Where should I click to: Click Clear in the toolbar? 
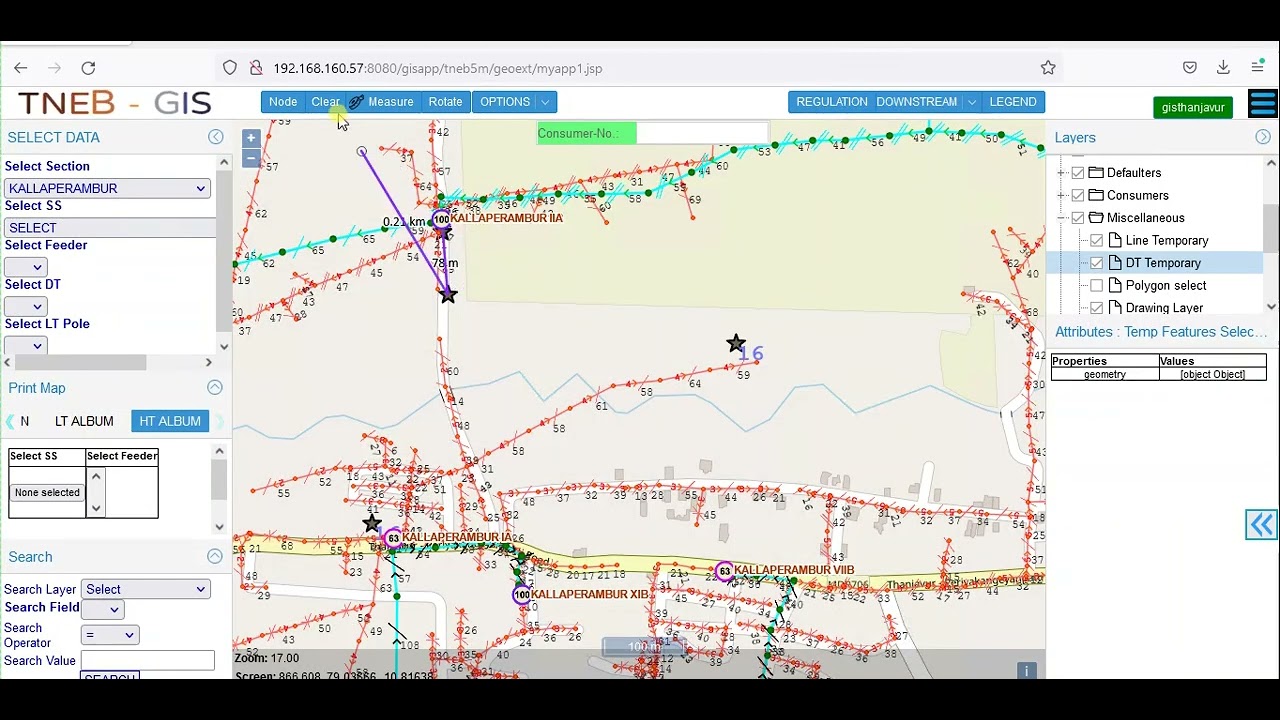(325, 102)
